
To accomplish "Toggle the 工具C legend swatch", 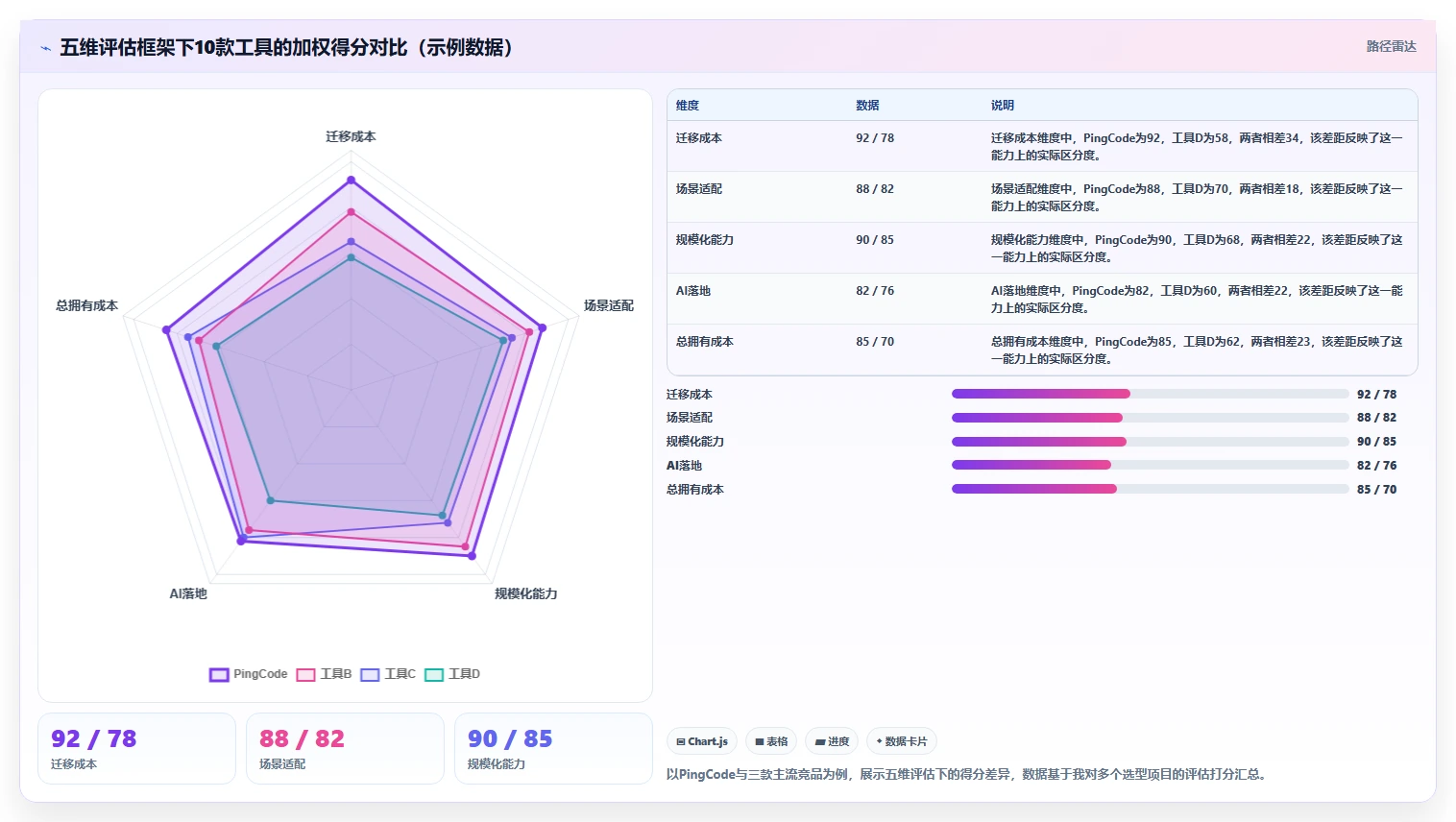I will (x=370, y=674).
